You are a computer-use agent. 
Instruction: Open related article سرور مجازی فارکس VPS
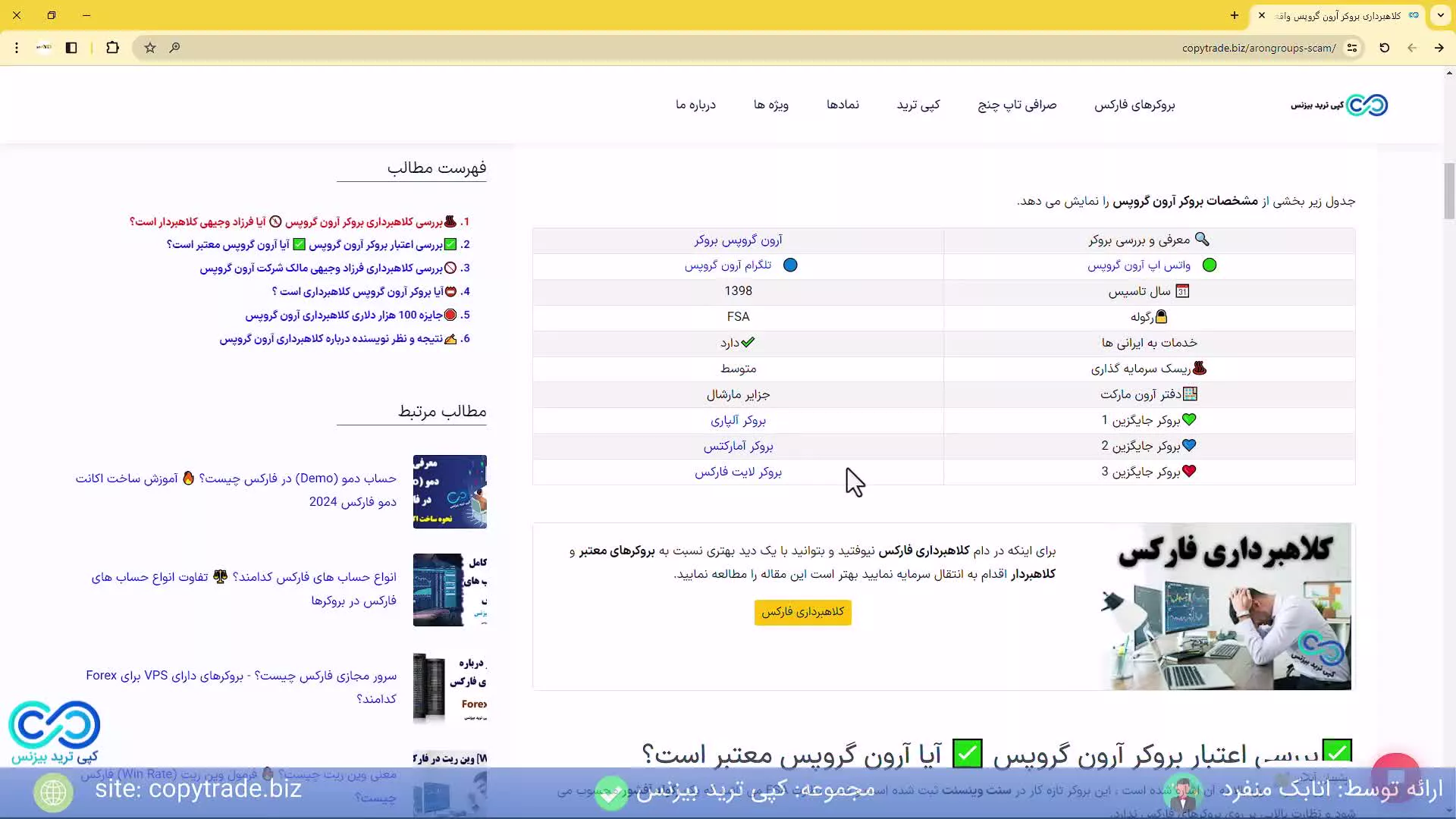241,687
